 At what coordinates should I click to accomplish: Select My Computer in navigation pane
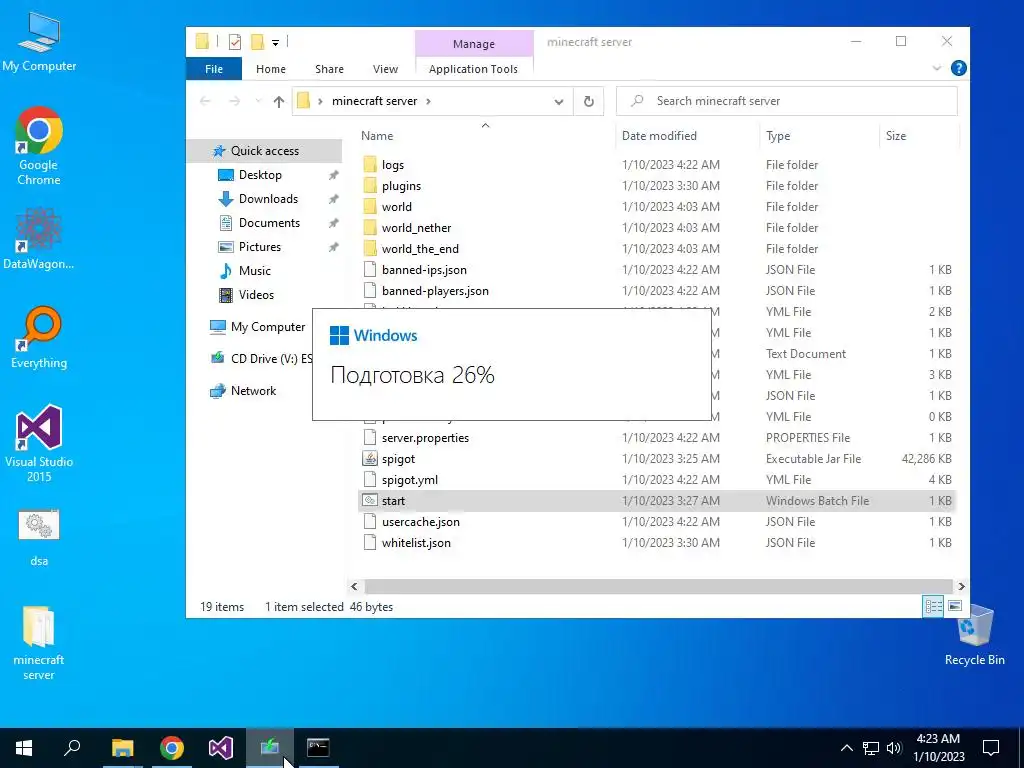(267, 327)
